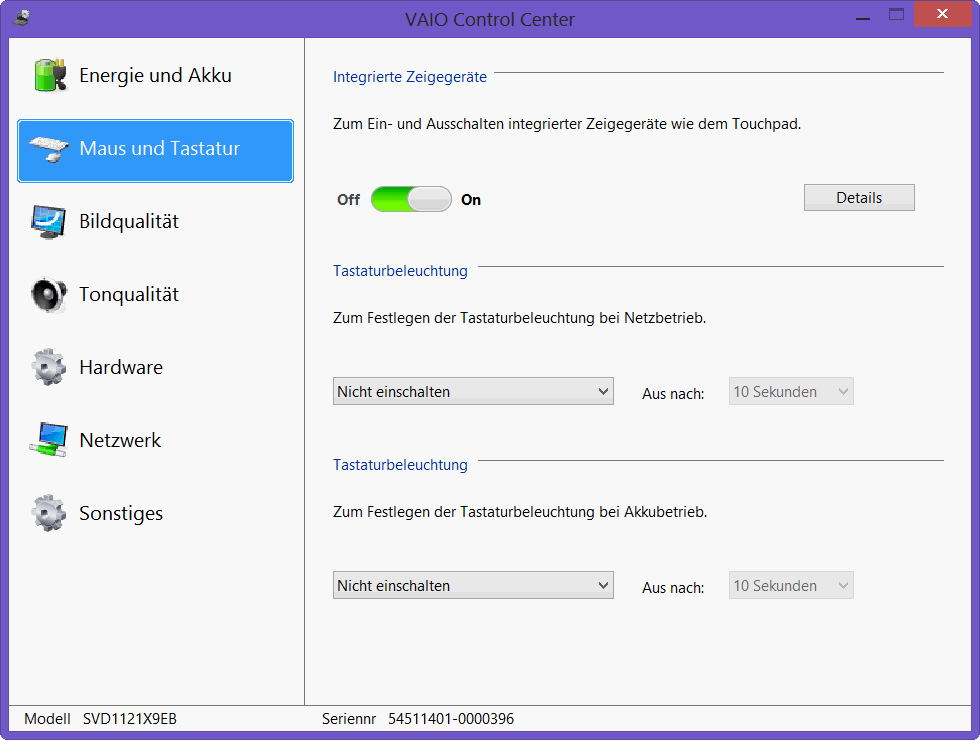Click the Off label beside the switch
The image size is (980, 740).
point(348,200)
